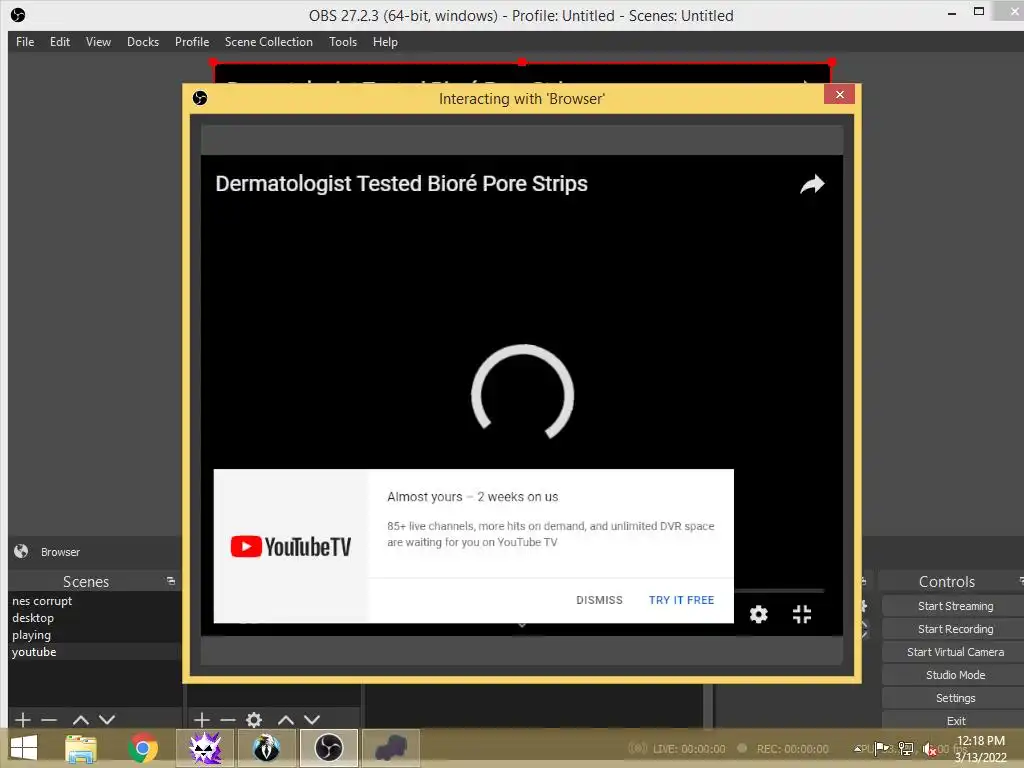The height and width of the screenshot is (768, 1024).
Task: Remove the selected scene with the minus icon
Action: pos(49,720)
